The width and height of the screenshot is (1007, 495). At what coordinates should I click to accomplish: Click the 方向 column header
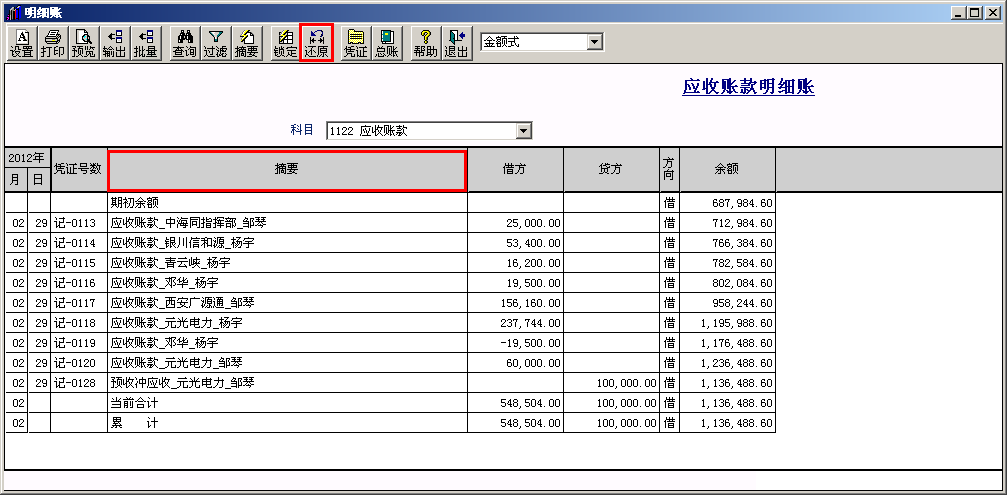click(669, 170)
